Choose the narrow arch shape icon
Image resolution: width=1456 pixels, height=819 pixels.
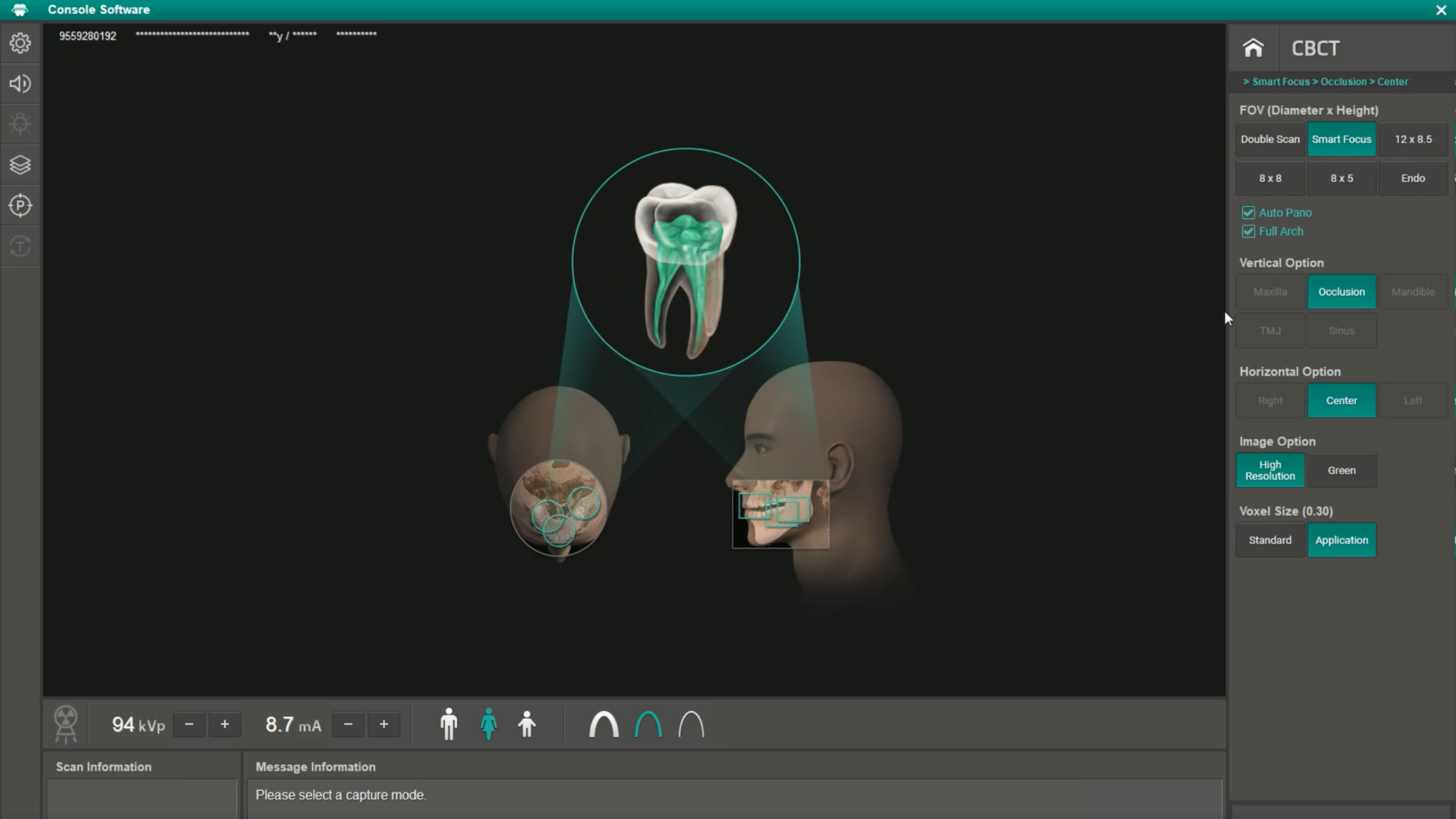click(691, 724)
